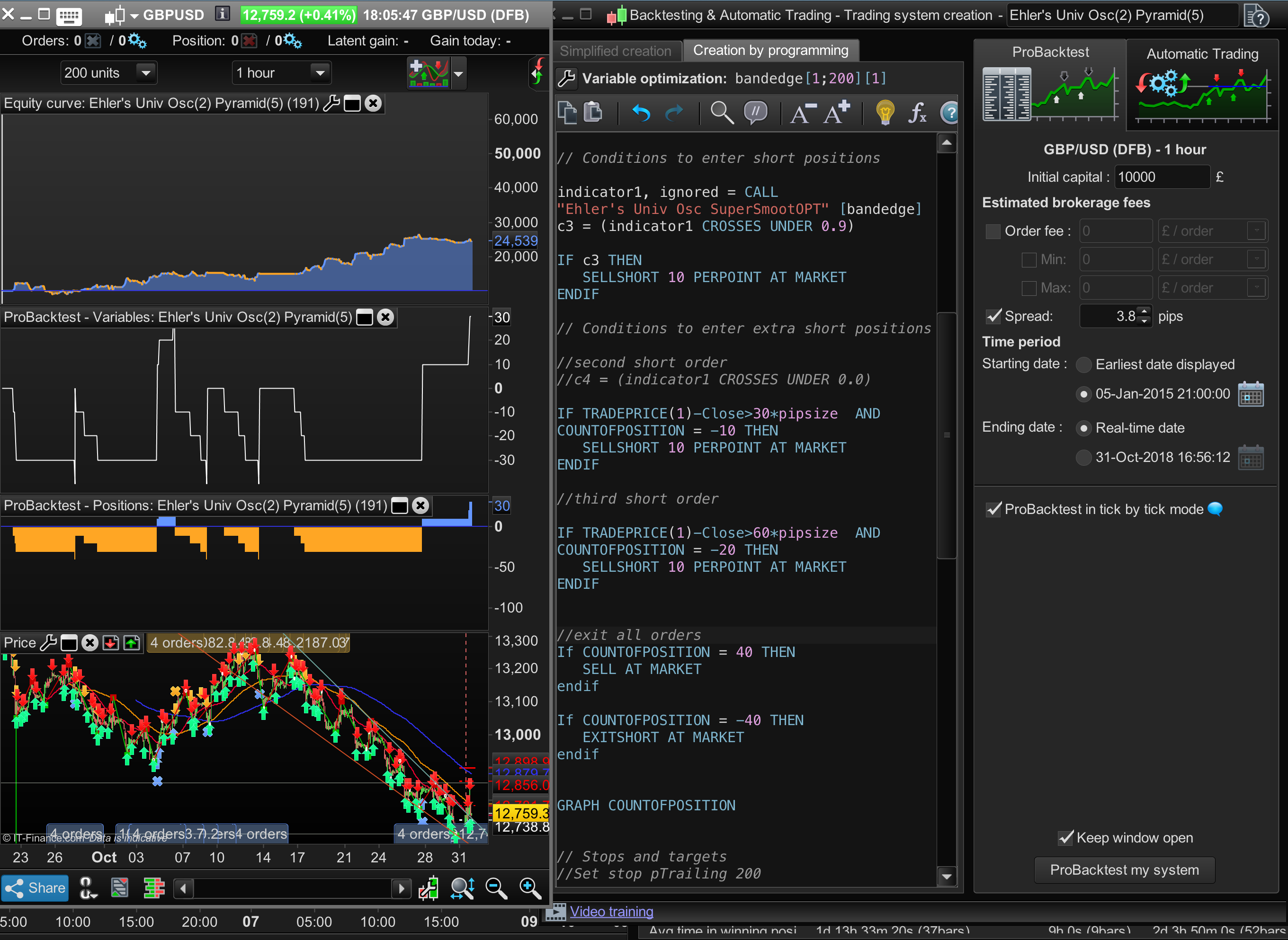Viewport: 1288px width, 940px height.
Task: Select Earliest date displayed radio button
Action: click(1084, 365)
